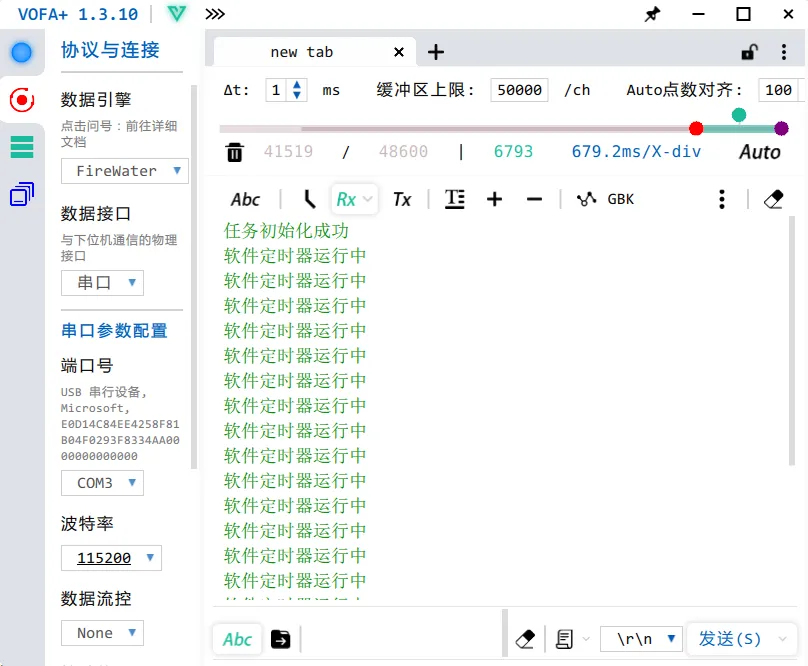Click the pin icon in the title bar
Viewport: 808px width, 666px height.
point(653,15)
